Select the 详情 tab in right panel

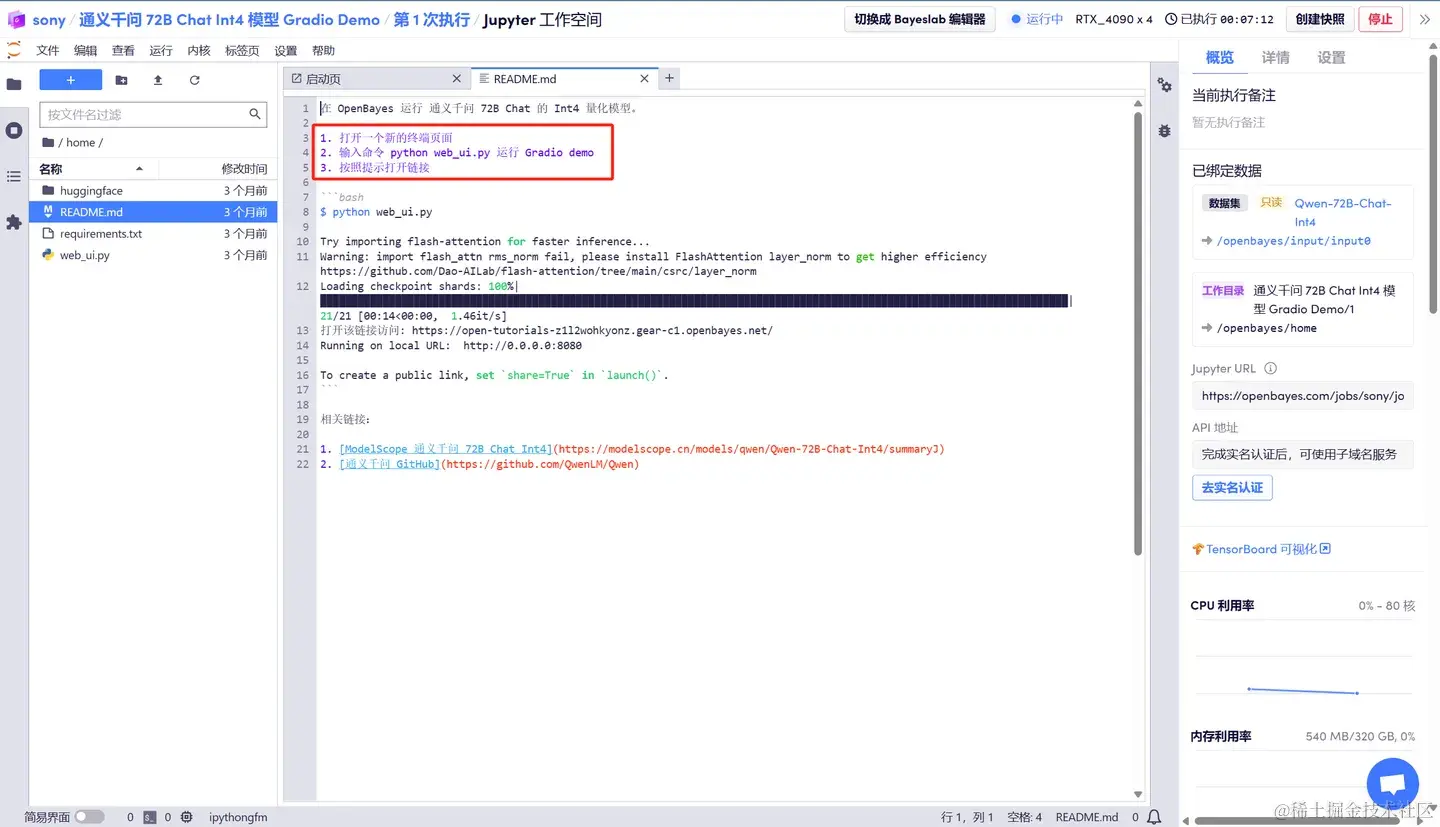pyautogui.click(x=1275, y=58)
